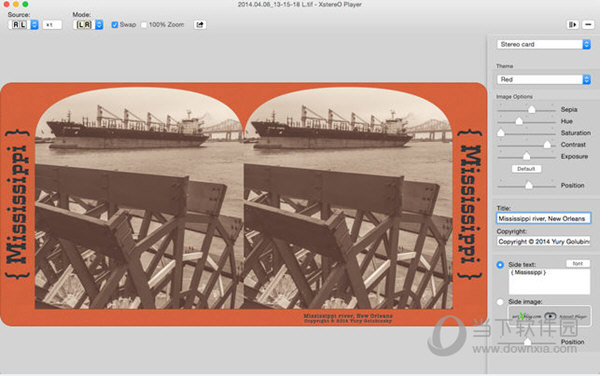Click the card caption 'Mississippi river, New Orleans'
The width and height of the screenshot is (600, 376).
348,316
